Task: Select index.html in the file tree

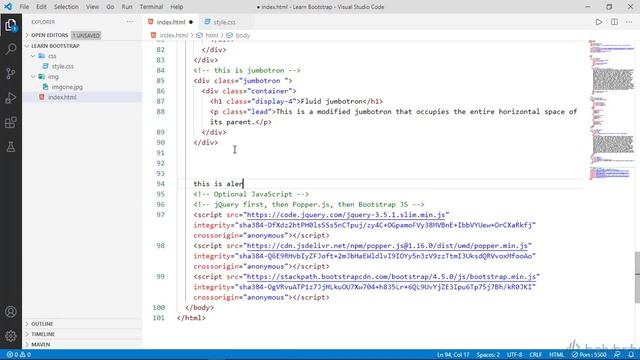Action: click(62, 97)
